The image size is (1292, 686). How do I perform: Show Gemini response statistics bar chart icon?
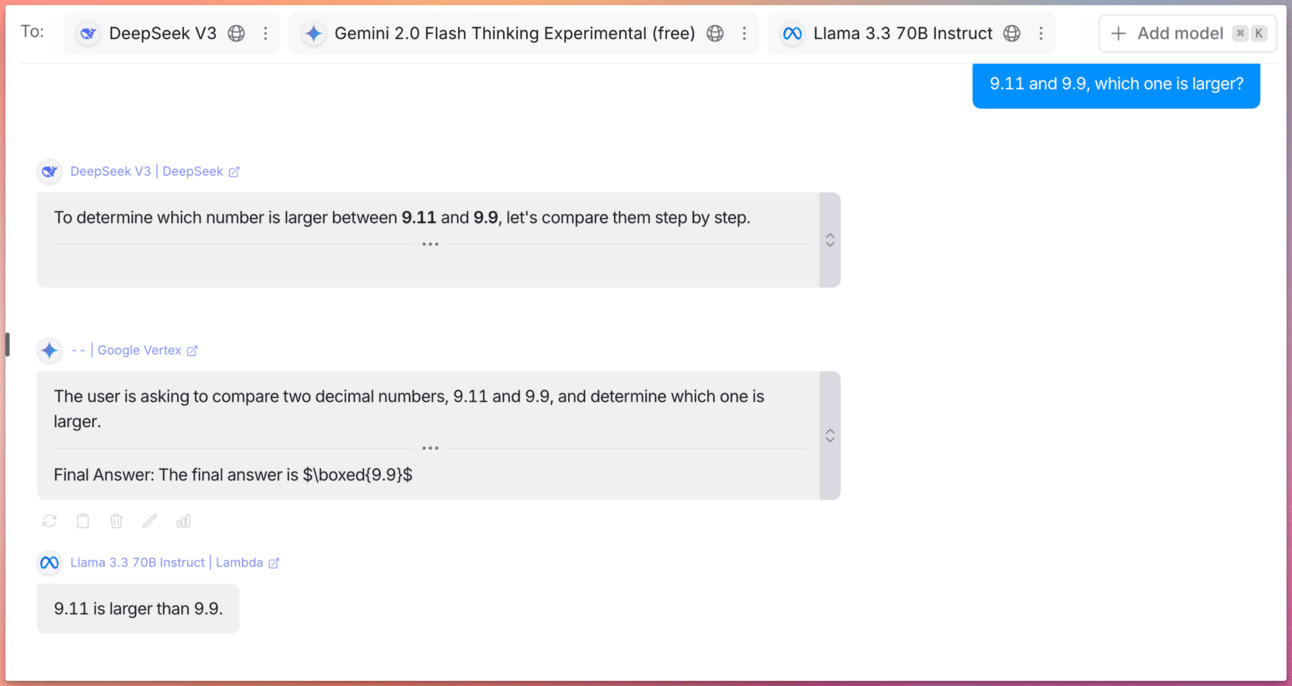click(183, 521)
